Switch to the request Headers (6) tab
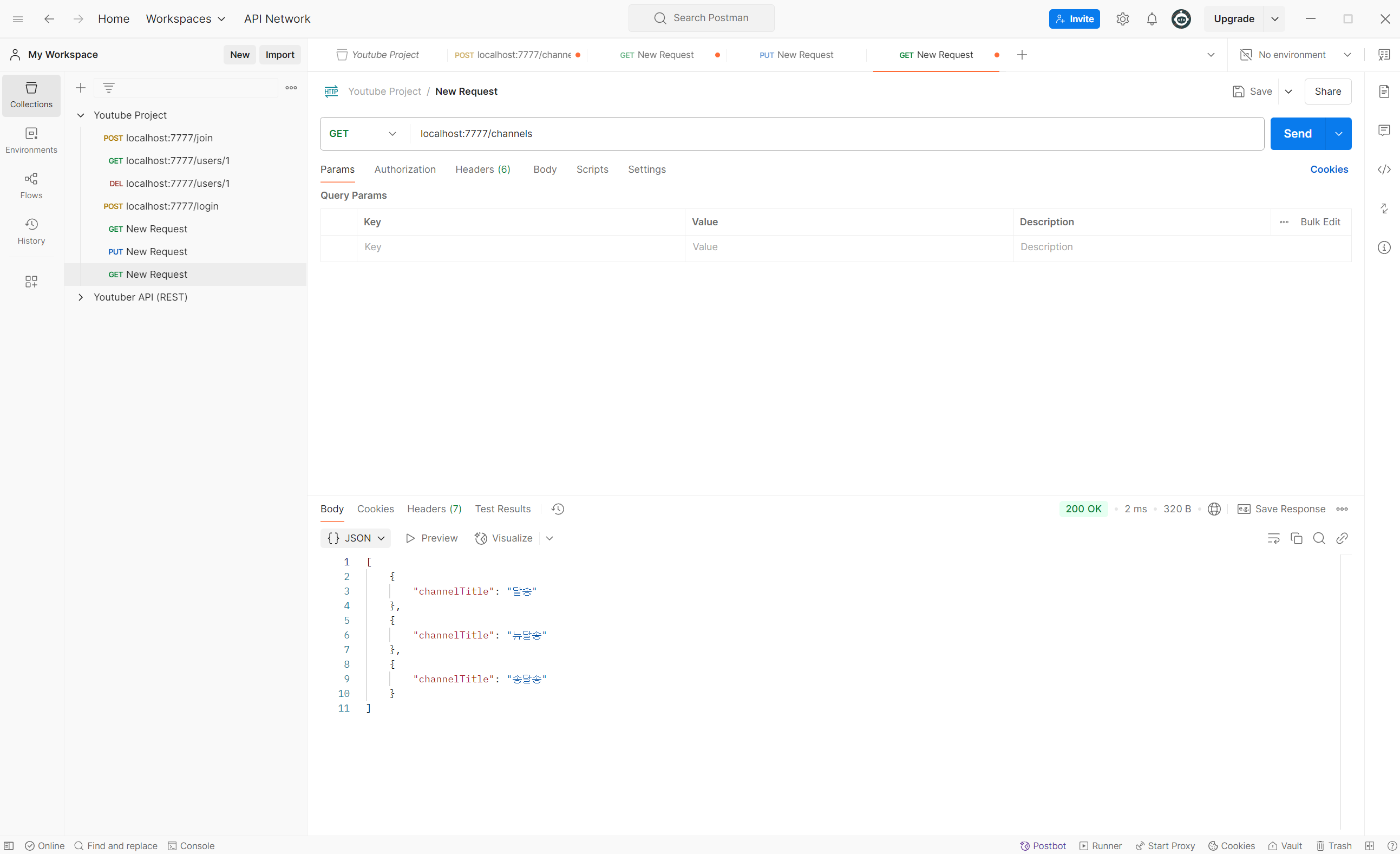 pos(483,170)
